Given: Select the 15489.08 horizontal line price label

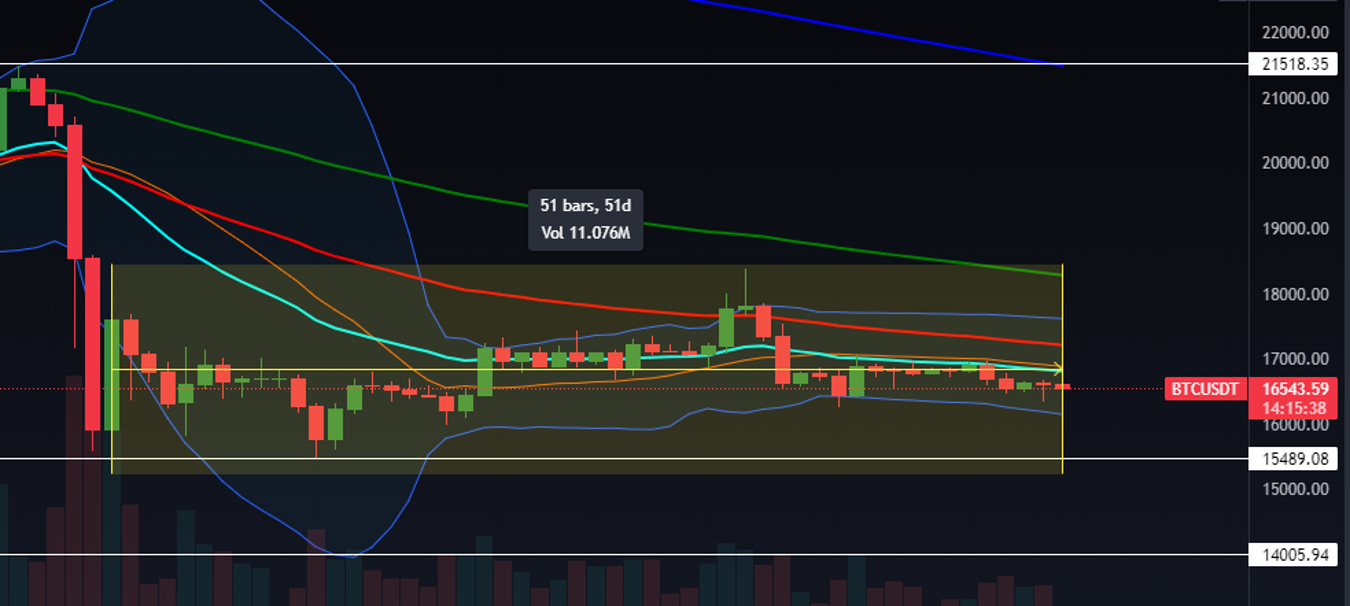Looking at the screenshot, I should [1293, 459].
